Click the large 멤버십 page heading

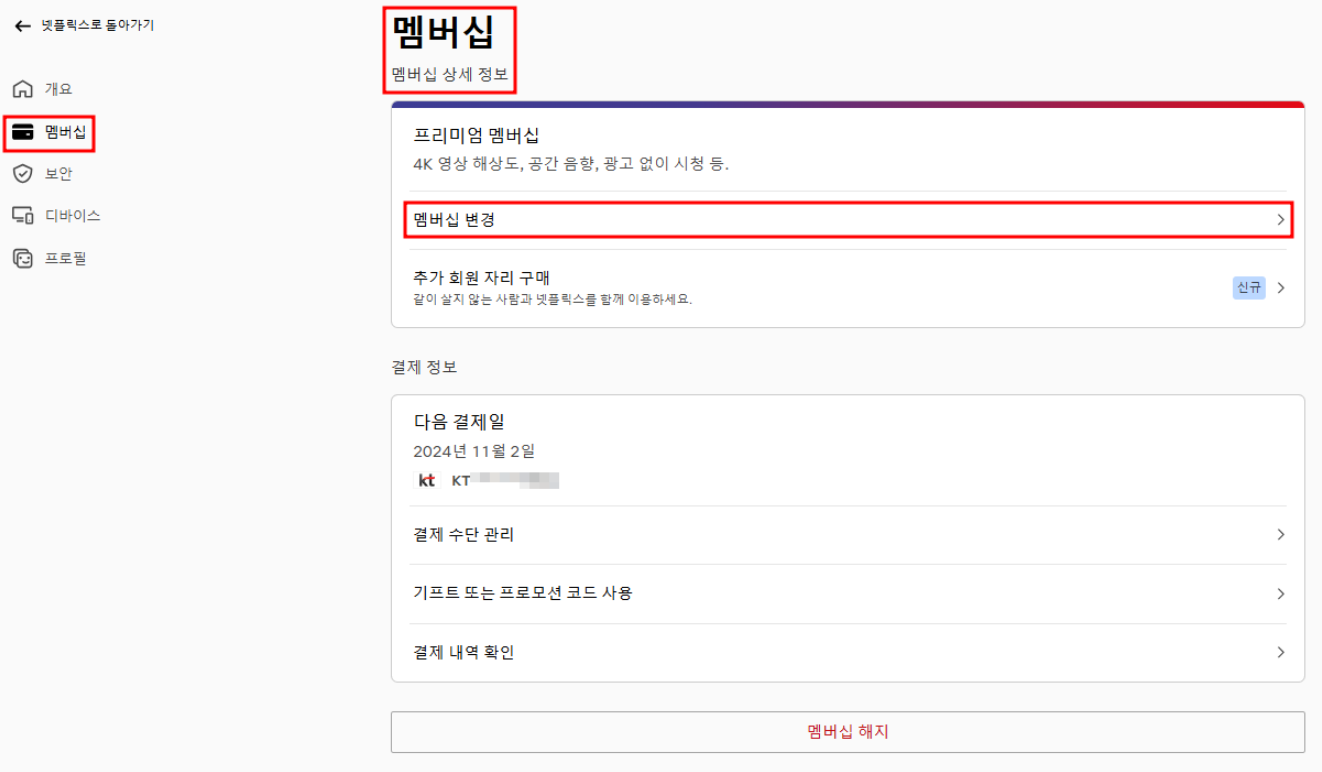(x=443, y=32)
